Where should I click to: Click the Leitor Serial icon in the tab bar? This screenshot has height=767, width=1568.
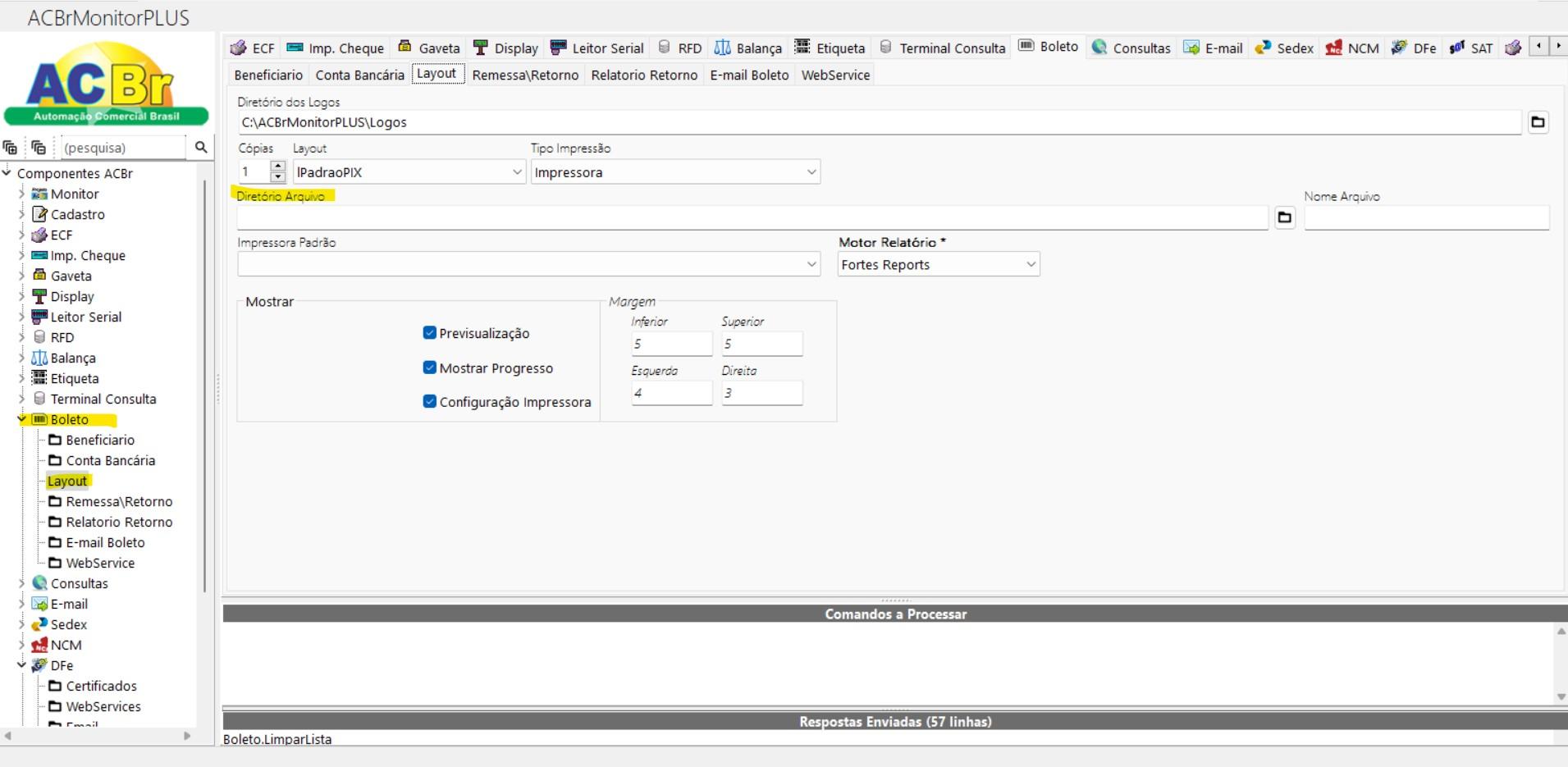(558, 48)
